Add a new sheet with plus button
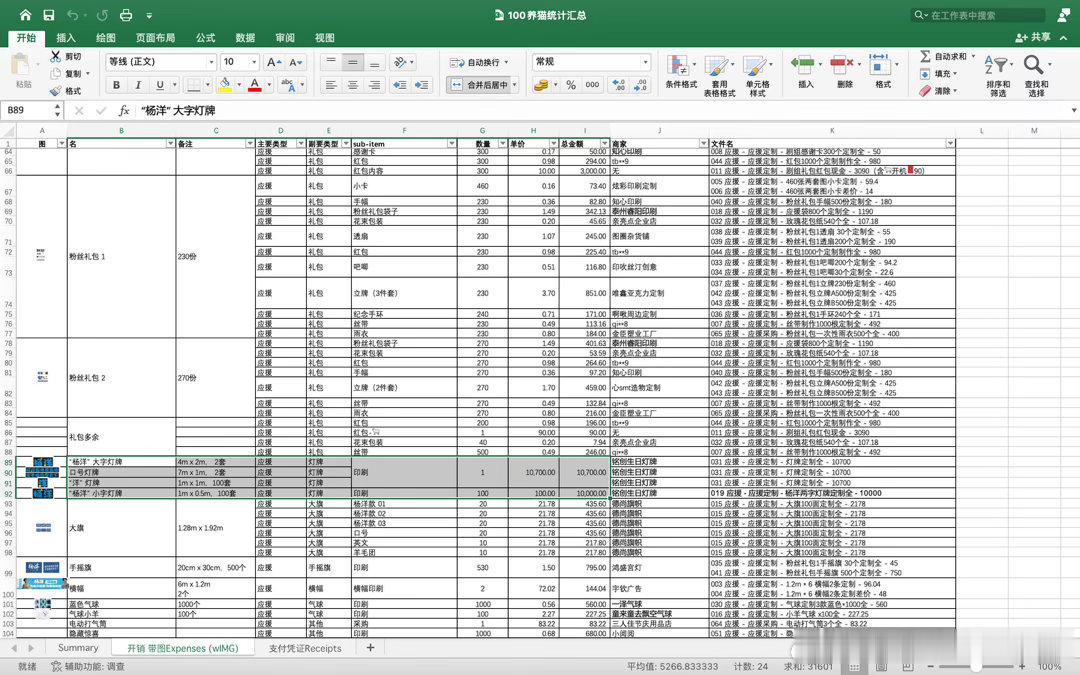 pyautogui.click(x=371, y=647)
